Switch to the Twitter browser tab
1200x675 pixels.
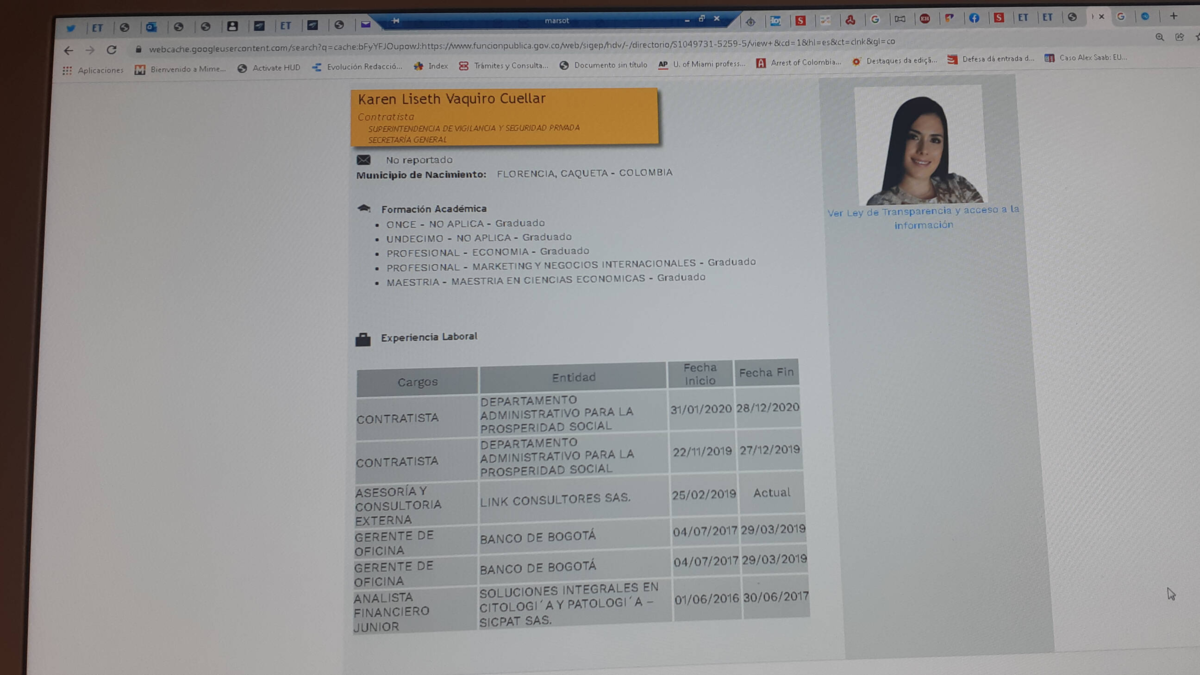click(x=70, y=27)
